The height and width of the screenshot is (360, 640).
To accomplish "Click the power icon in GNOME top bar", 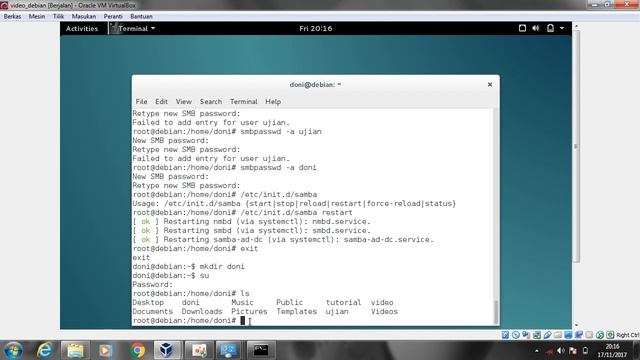I will [x=550, y=28].
